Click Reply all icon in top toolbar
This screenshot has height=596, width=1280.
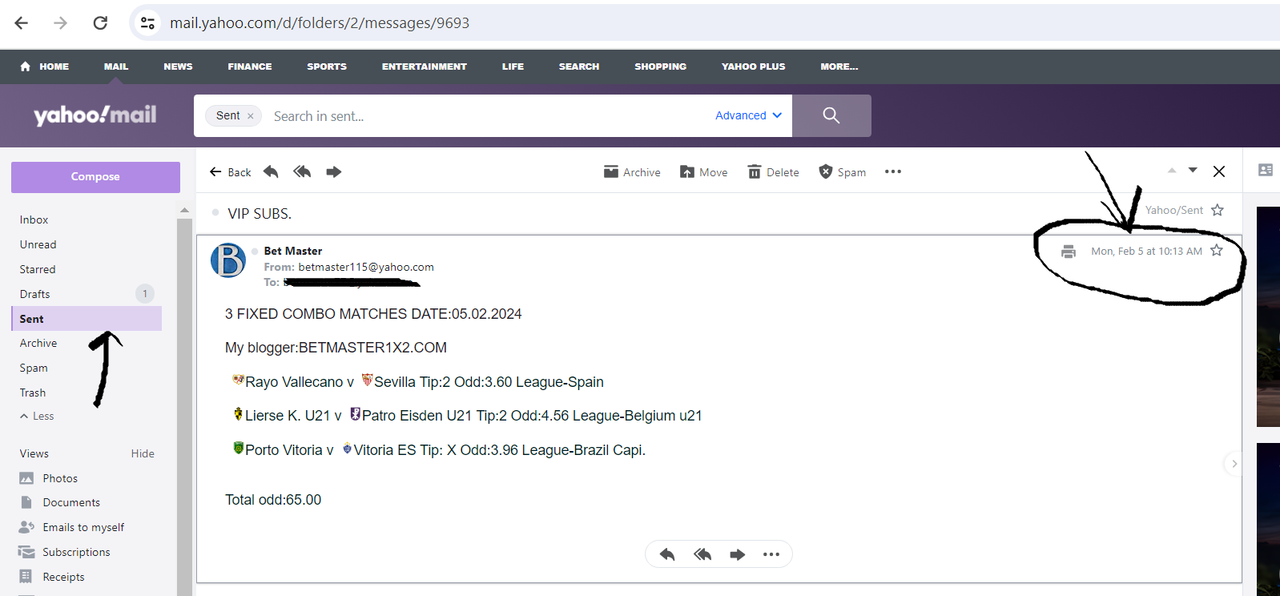coord(302,172)
